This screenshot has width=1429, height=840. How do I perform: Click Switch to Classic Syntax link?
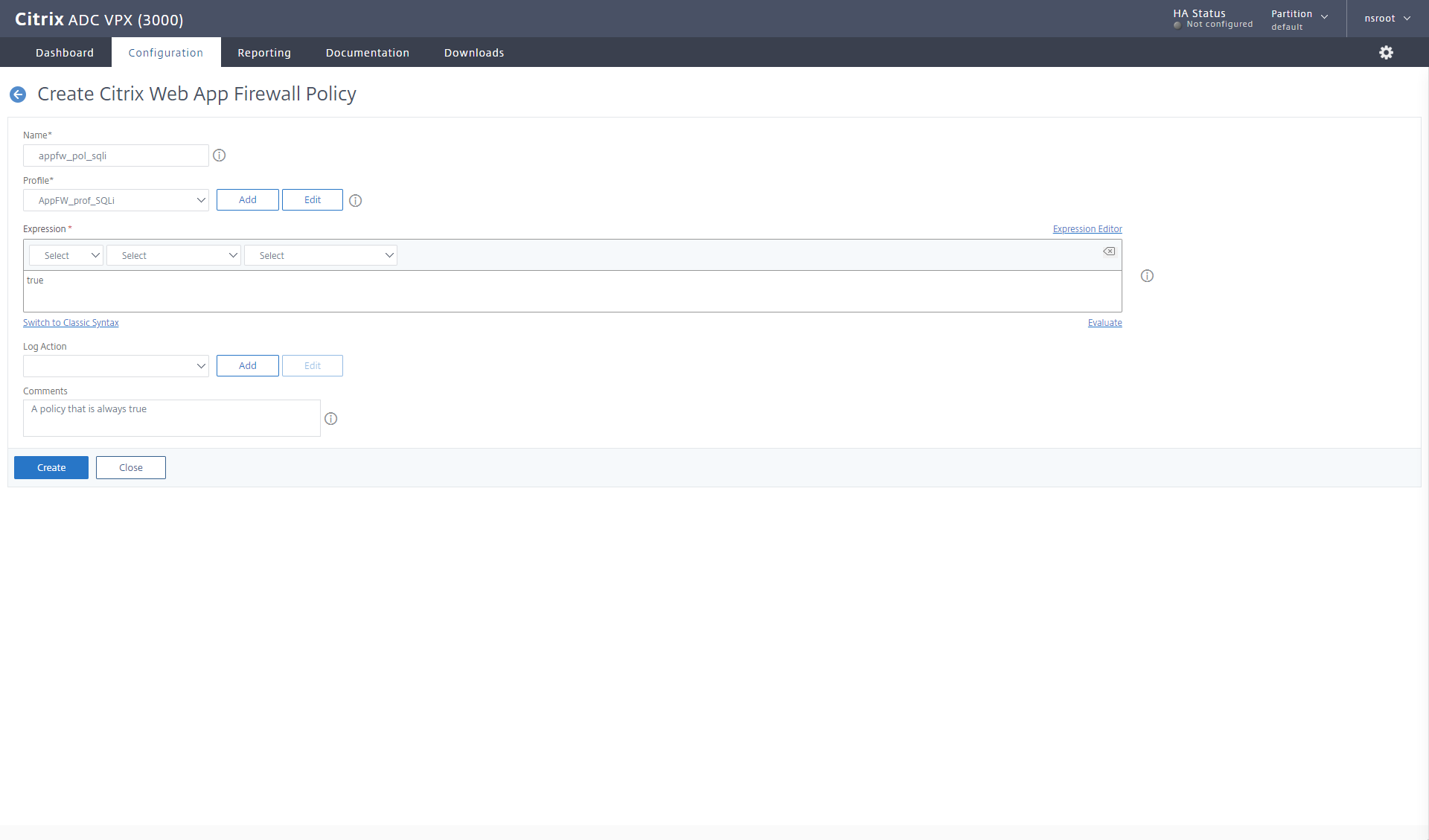[71, 323]
